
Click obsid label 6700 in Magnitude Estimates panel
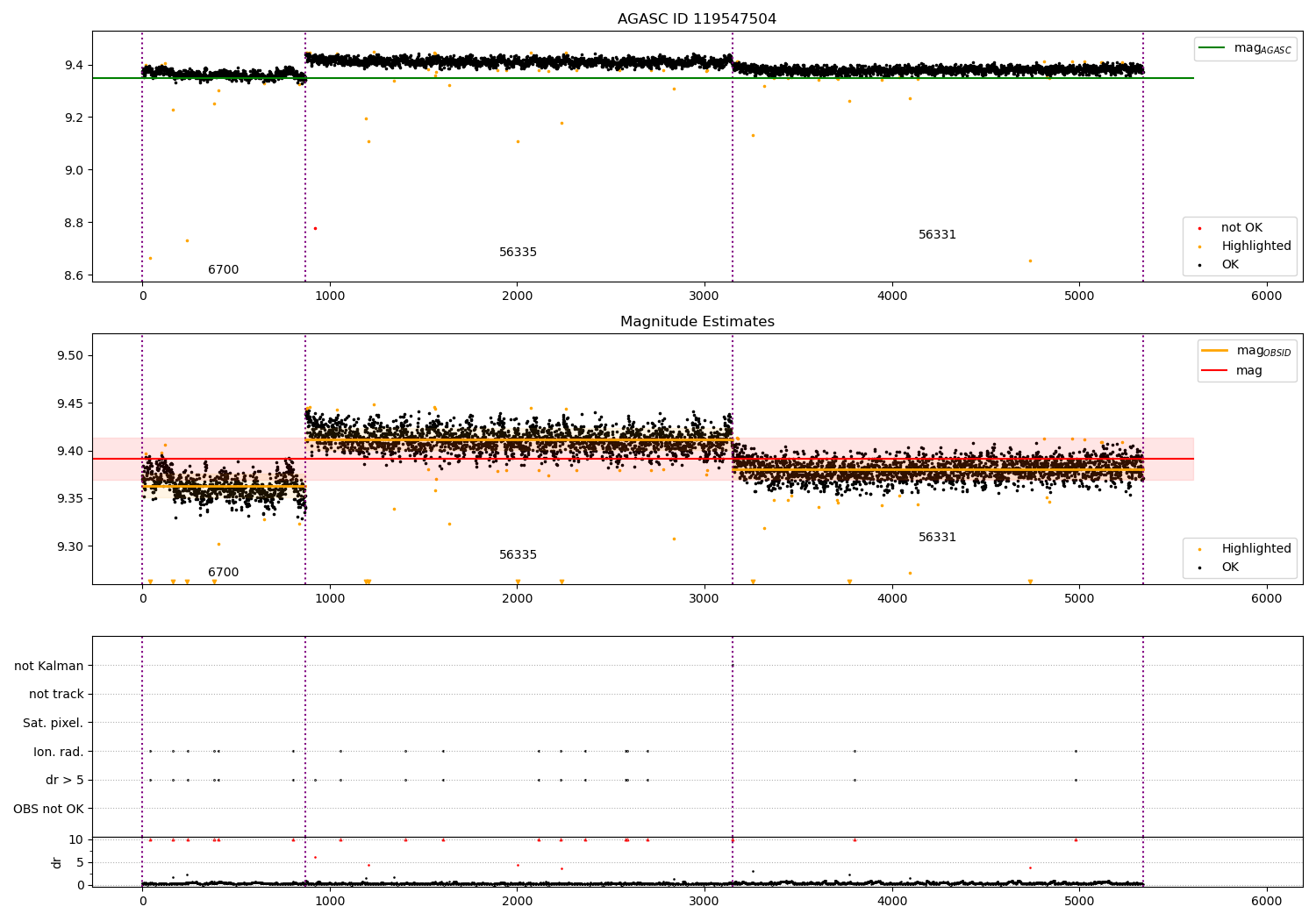tap(223, 573)
